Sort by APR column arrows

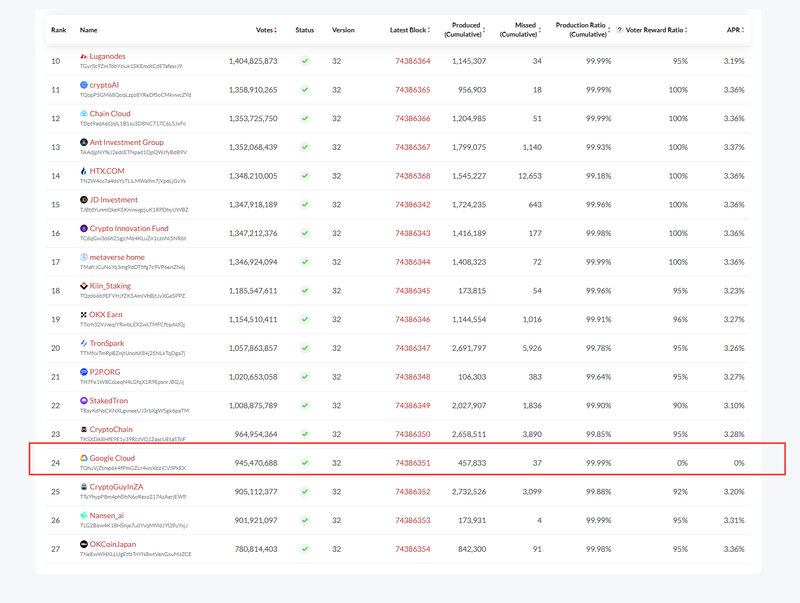pyautogui.click(x=742, y=30)
